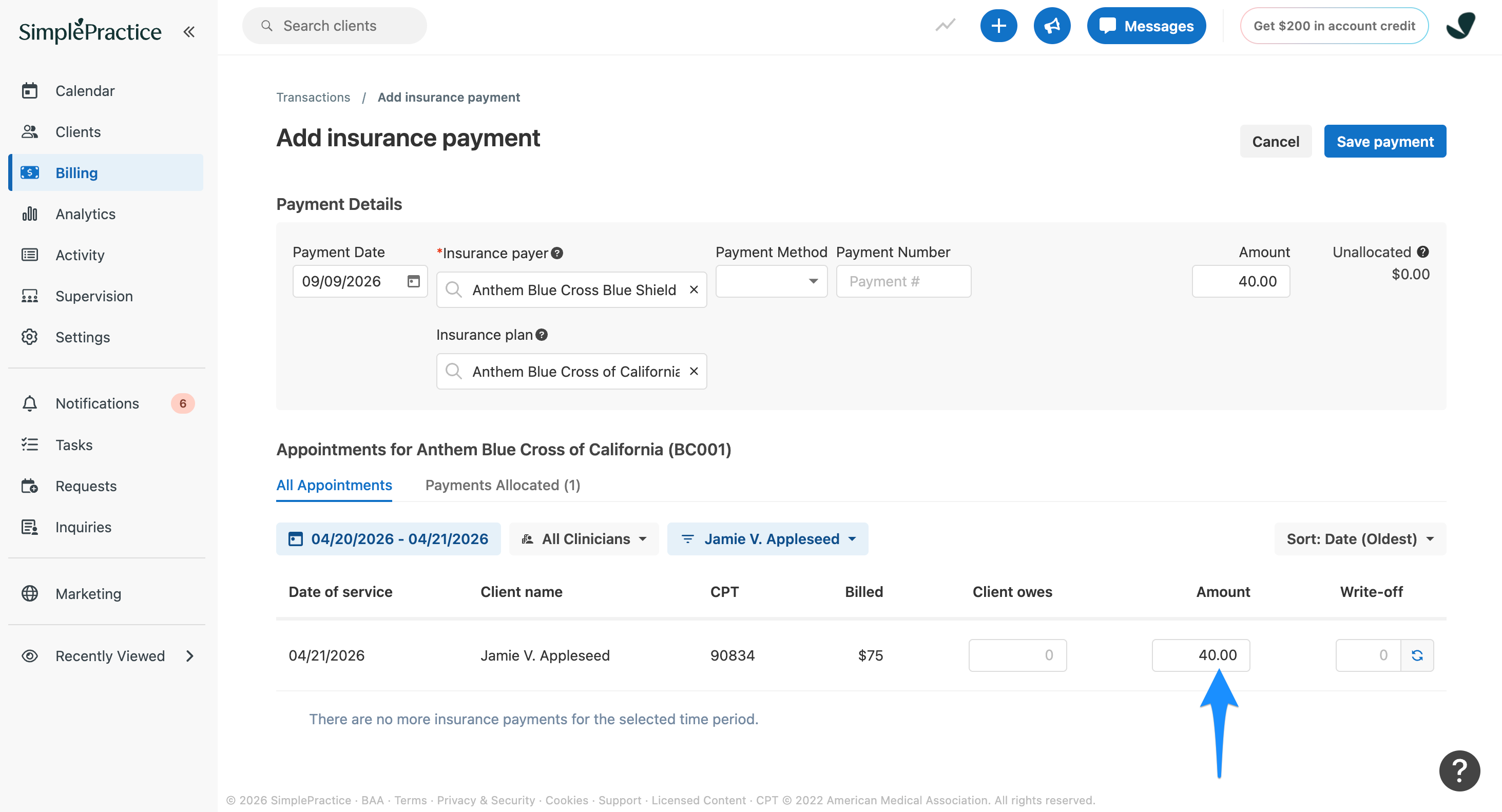Open the profile avatar menu
The height and width of the screenshot is (812, 1502).
click(1460, 26)
